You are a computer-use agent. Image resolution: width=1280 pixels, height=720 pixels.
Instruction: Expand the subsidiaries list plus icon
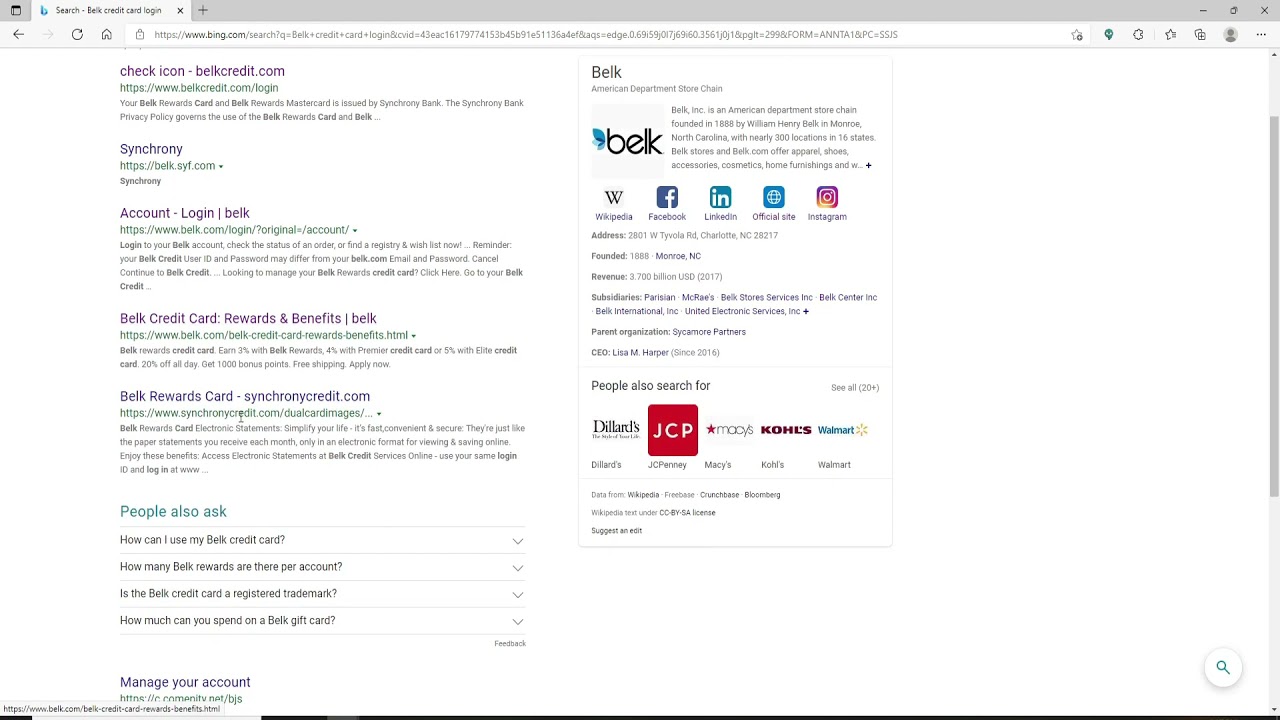(806, 312)
